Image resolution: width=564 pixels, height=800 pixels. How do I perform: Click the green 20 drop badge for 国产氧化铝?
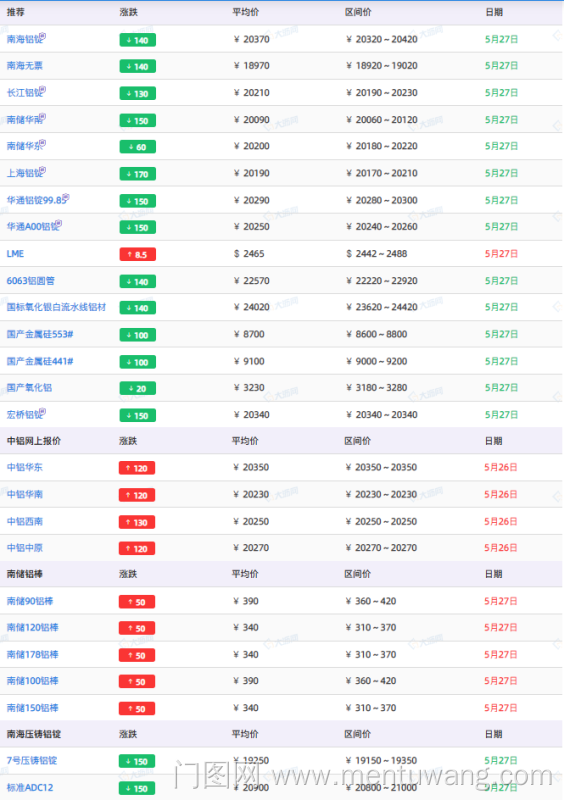click(x=137, y=389)
